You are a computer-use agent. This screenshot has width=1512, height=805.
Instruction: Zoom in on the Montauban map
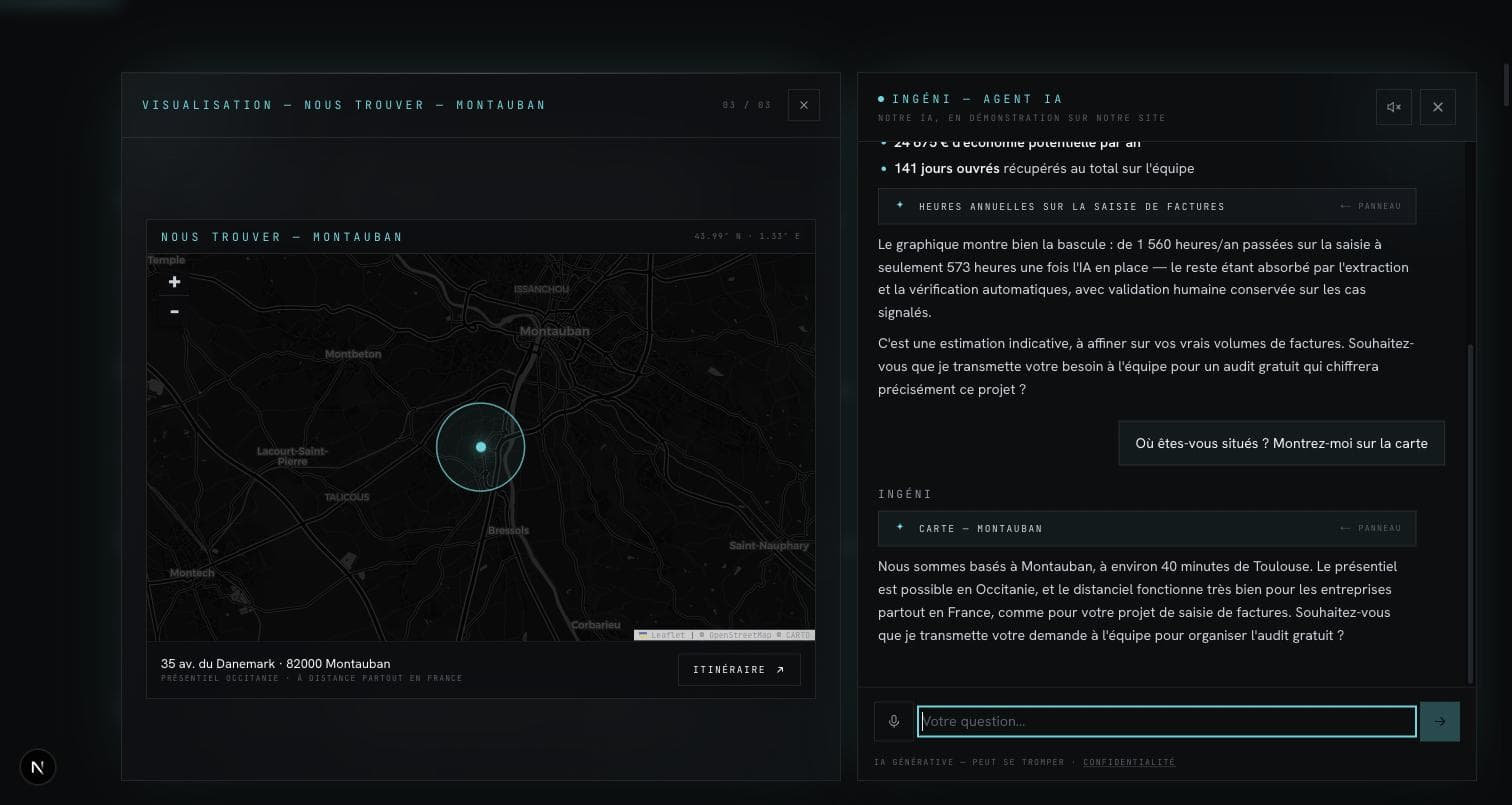[x=174, y=282]
